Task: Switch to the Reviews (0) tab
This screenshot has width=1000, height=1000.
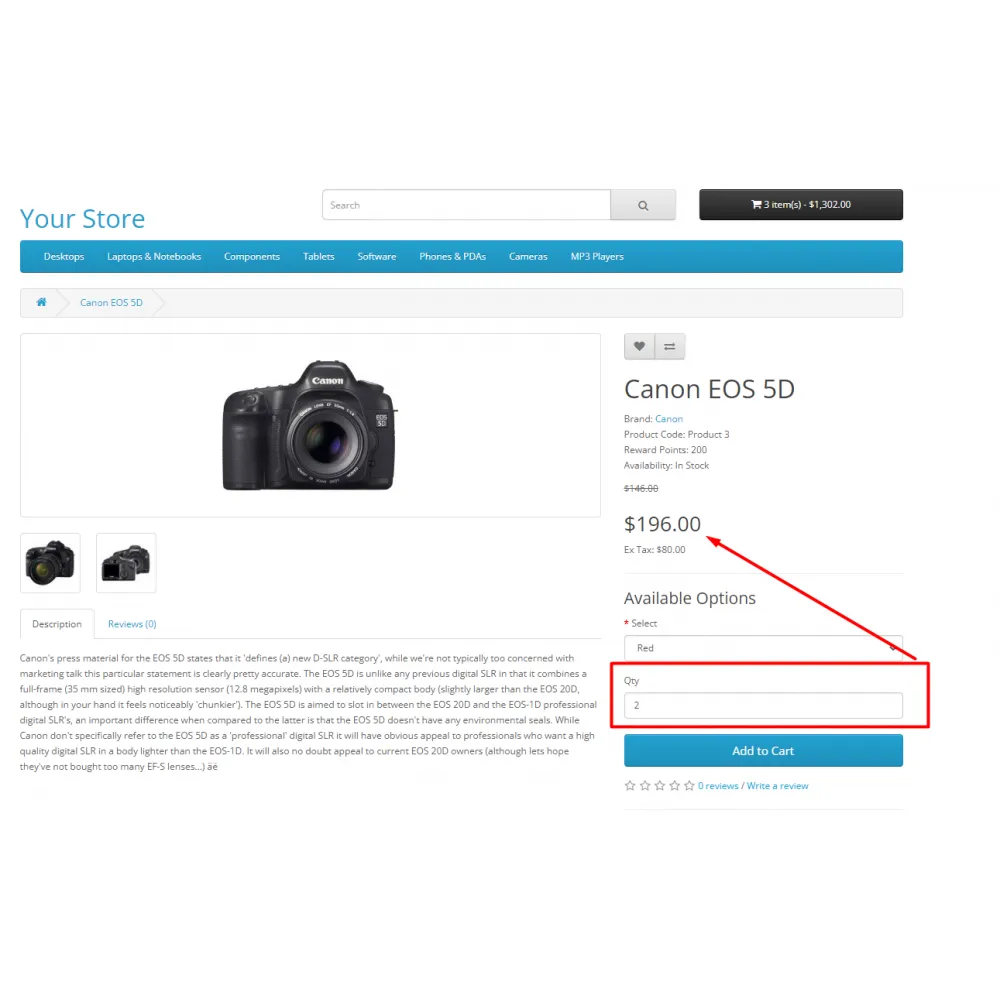Action: (x=132, y=624)
